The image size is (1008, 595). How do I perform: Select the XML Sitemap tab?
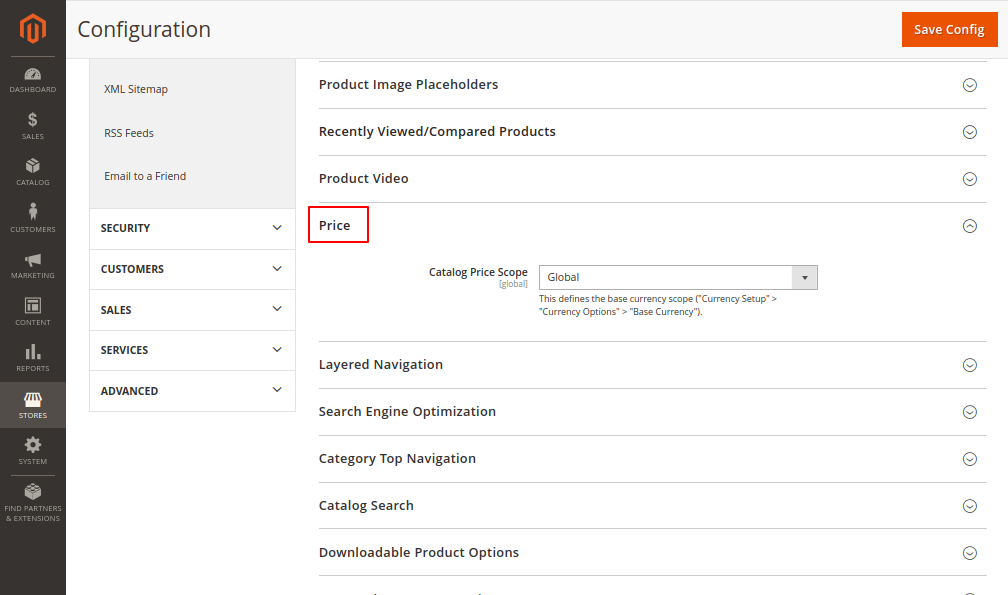(136, 89)
